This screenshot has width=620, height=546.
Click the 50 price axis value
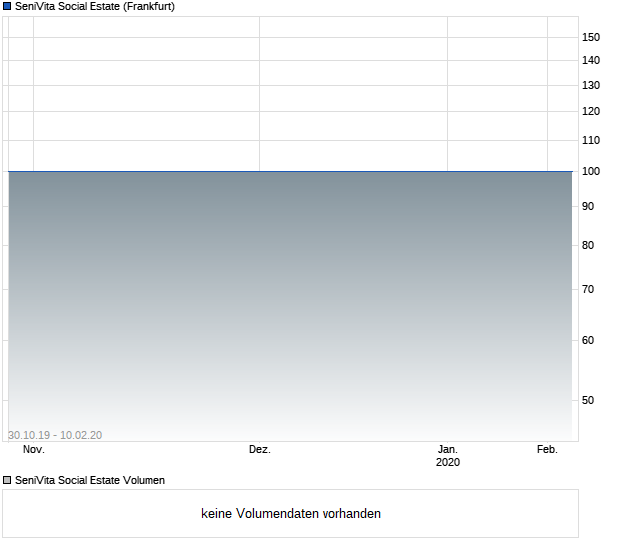pyautogui.click(x=588, y=400)
